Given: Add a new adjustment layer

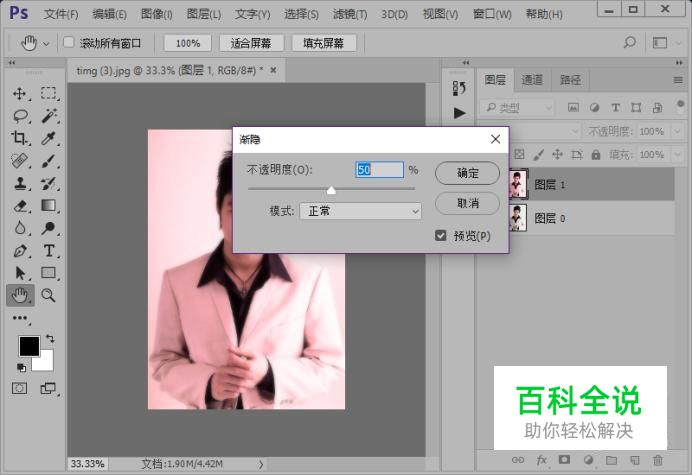Looking at the screenshot, I should 588,460.
